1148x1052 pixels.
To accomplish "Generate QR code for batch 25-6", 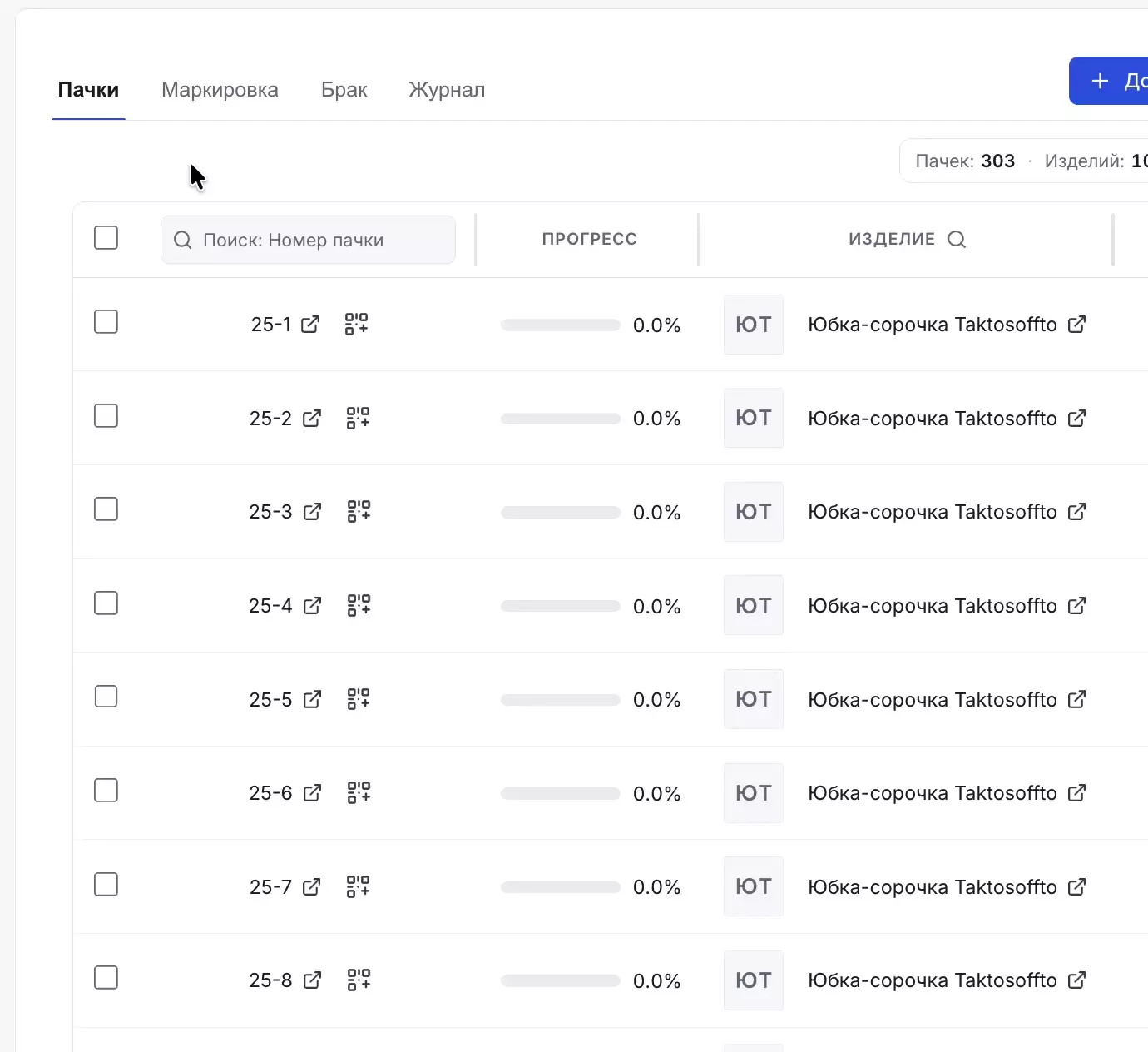I will pos(359,792).
